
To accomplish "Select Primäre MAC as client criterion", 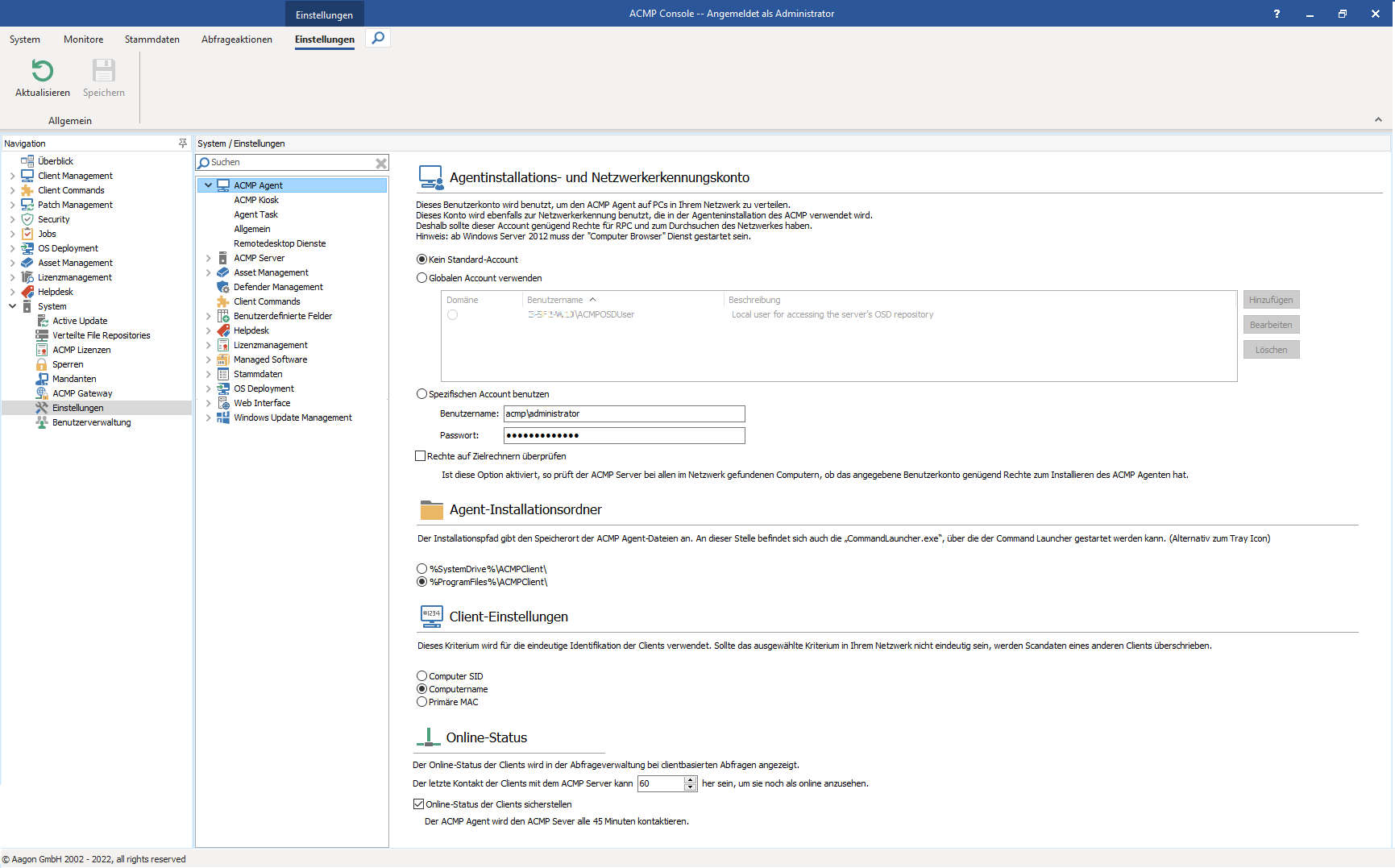I will [421, 702].
